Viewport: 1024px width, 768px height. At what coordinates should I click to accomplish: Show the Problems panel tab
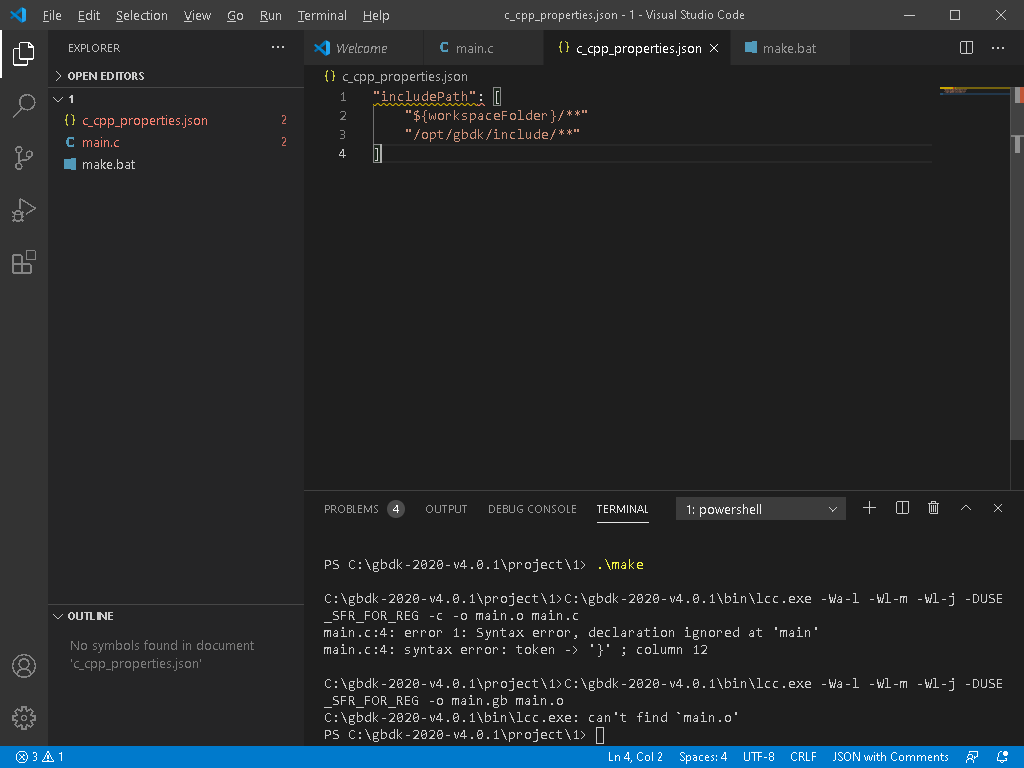coord(364,509)
